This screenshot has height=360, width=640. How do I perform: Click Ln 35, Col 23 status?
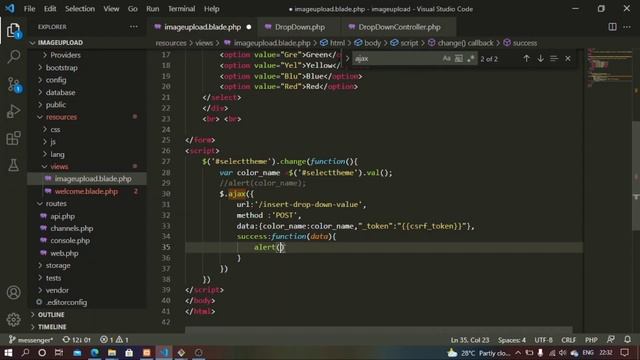(470, 340)
